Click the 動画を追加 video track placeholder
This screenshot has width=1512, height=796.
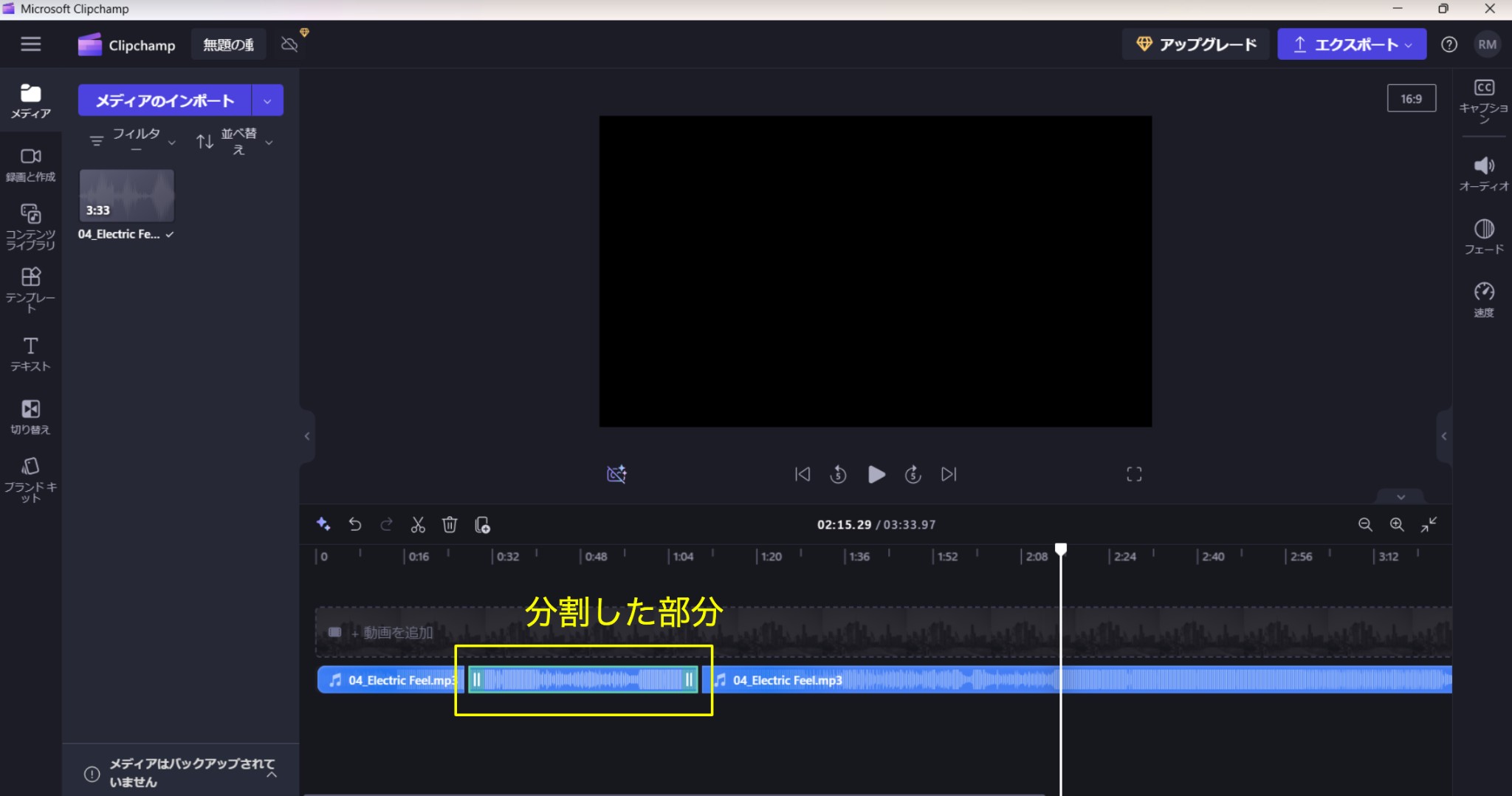coord(884,633)
